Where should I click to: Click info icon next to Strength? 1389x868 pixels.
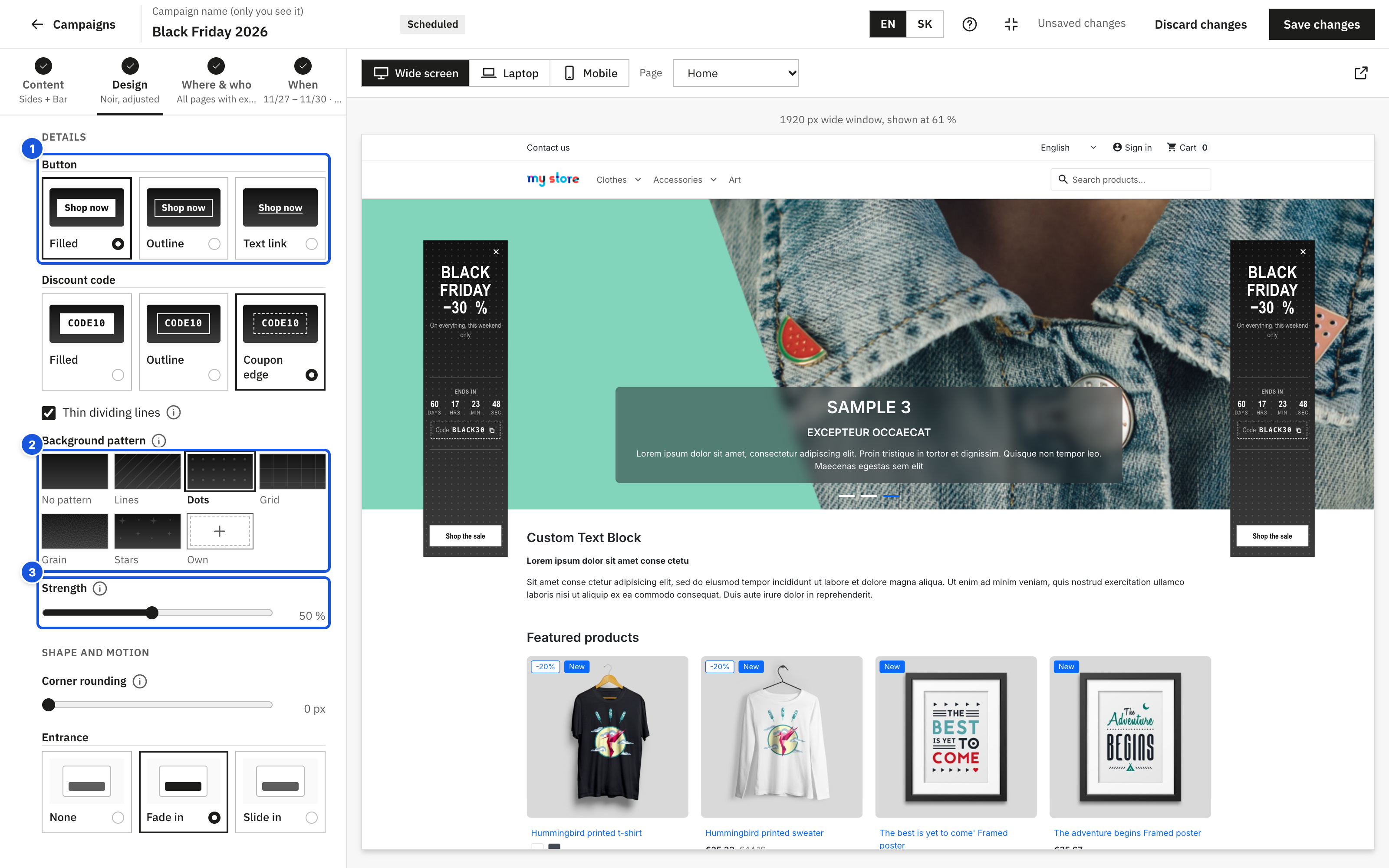[100, 589]
